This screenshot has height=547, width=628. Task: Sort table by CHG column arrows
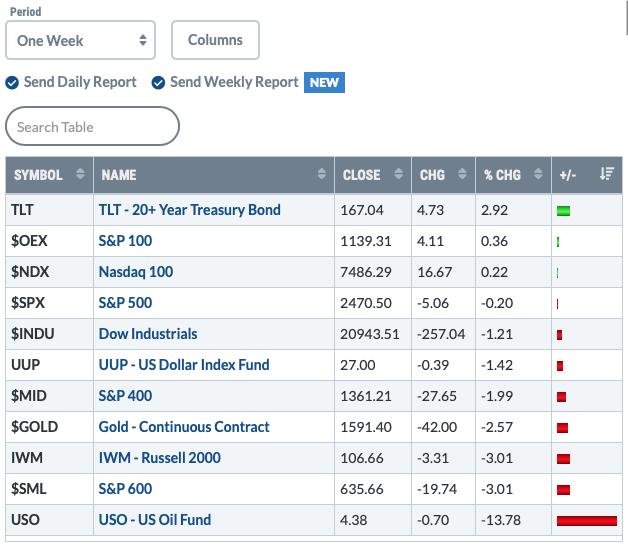[x=462, y=174]
